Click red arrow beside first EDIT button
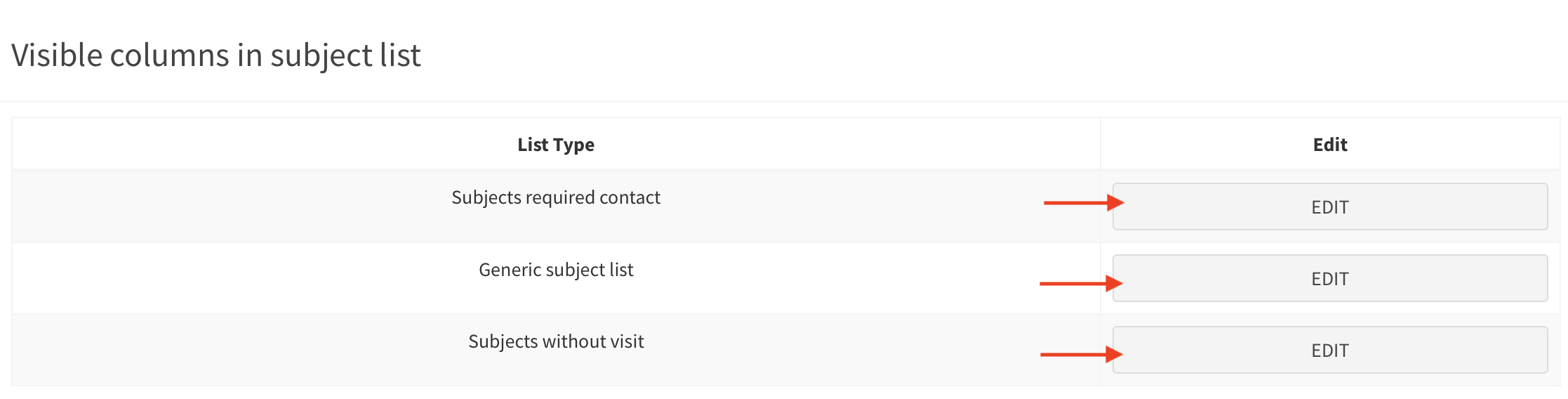Viewport: 1568px width, 399px height. point(1083,203)
